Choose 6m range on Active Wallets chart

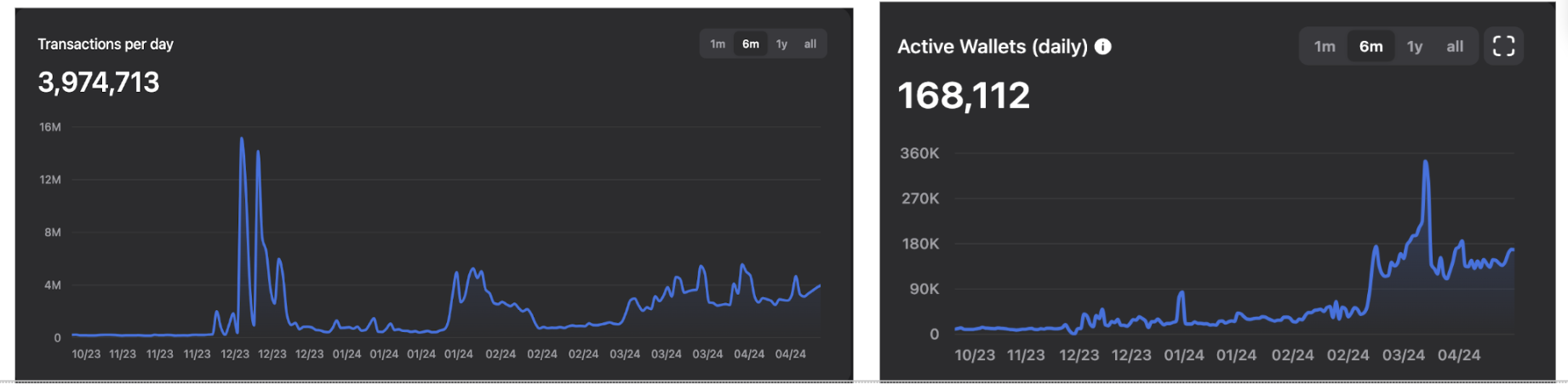(x=1371, y=47)
